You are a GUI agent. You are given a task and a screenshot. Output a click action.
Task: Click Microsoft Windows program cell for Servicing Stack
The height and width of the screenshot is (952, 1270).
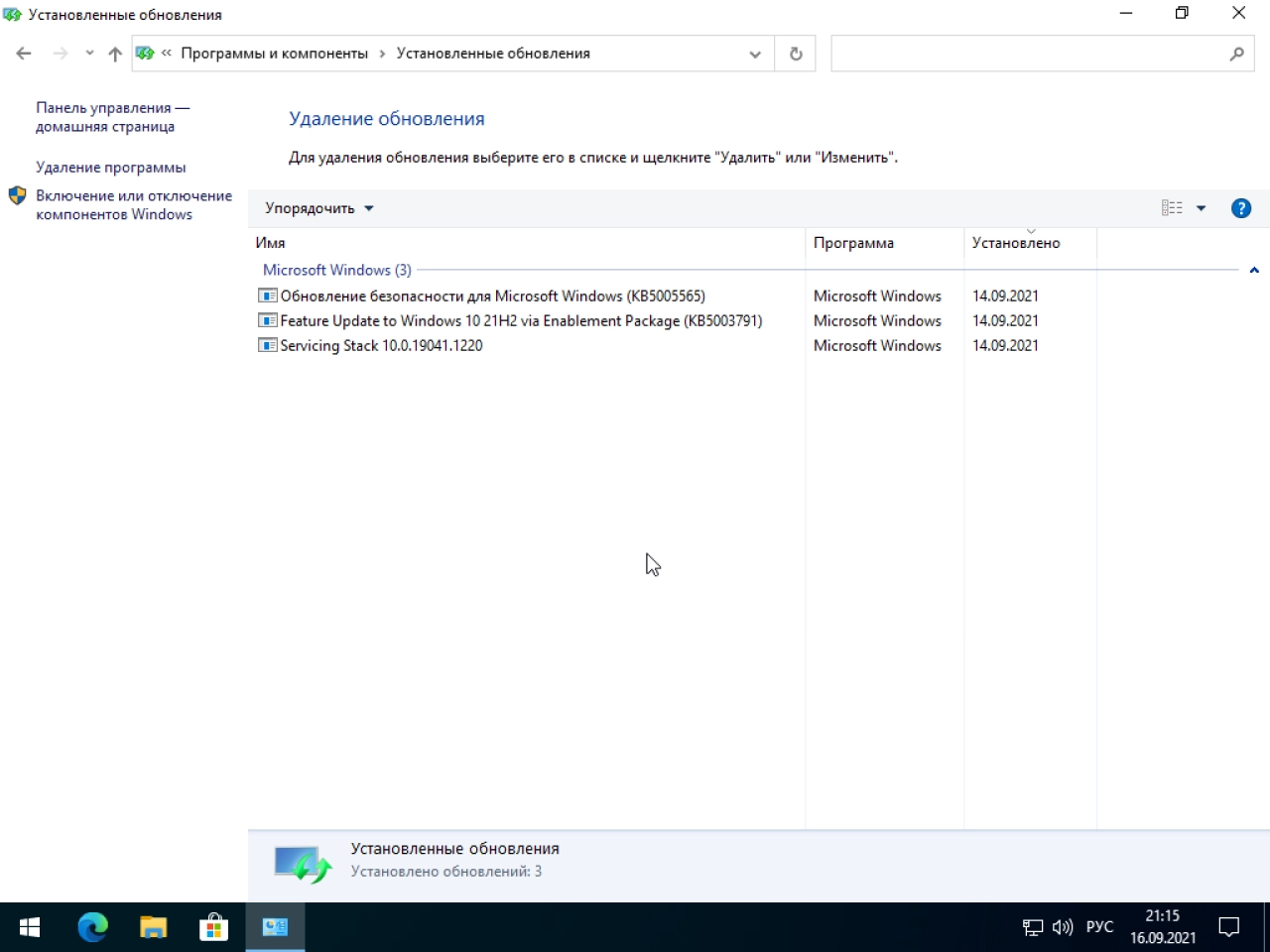[x=877, y=345]
